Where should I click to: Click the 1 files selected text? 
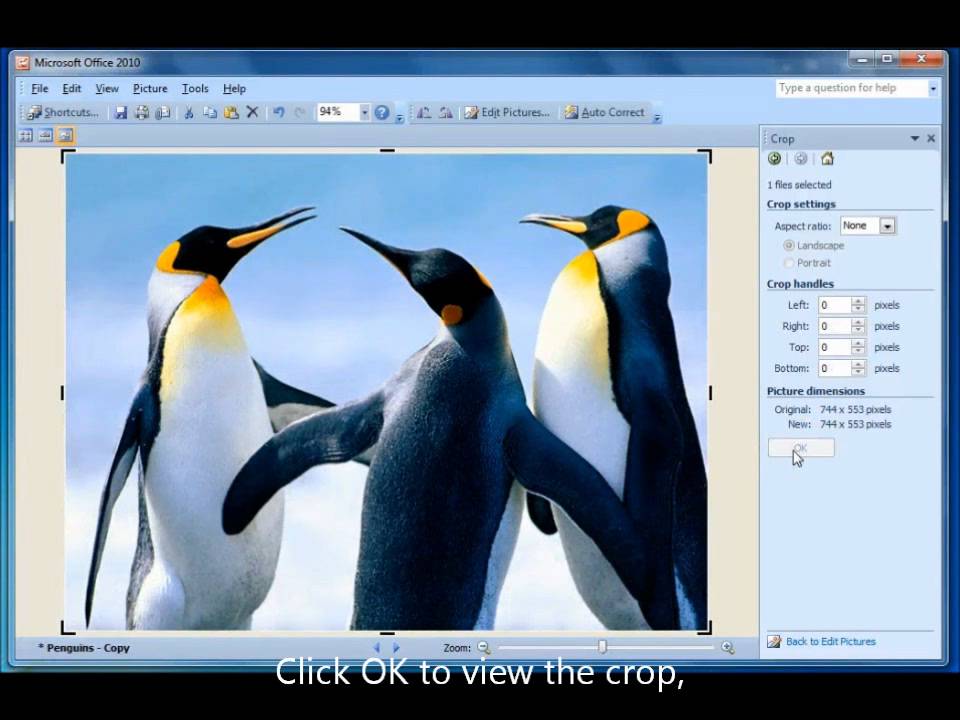point(799,185)
